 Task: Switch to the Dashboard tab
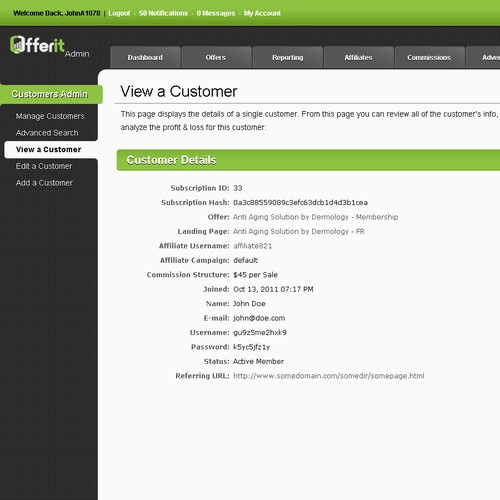pyautogui.click(x=145, y=57)
